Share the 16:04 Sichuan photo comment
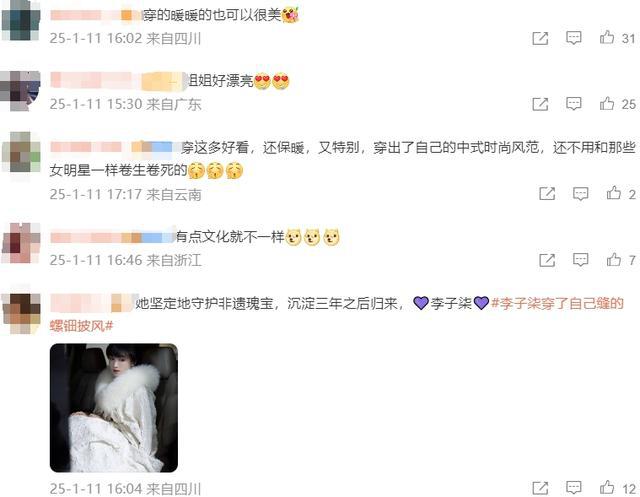Viewport: 640px width, 497px height. 540,488
